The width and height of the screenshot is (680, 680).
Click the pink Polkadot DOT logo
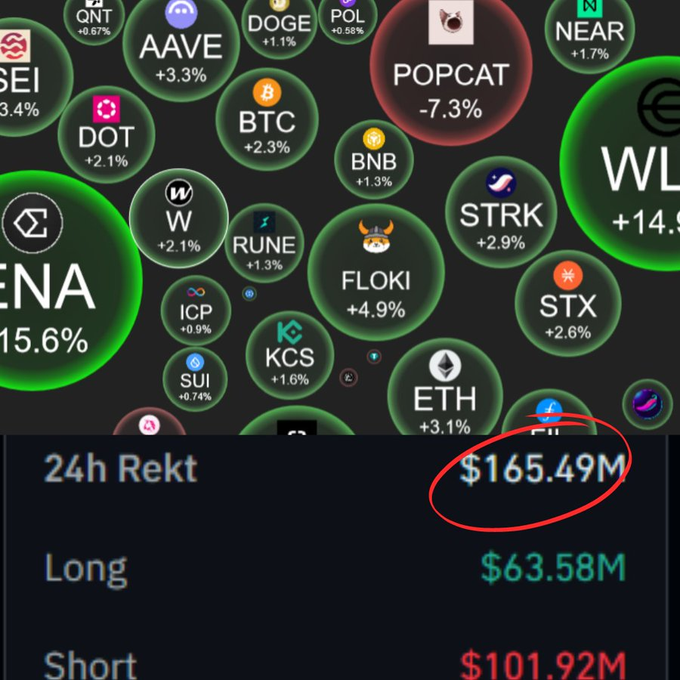[106, 109]
